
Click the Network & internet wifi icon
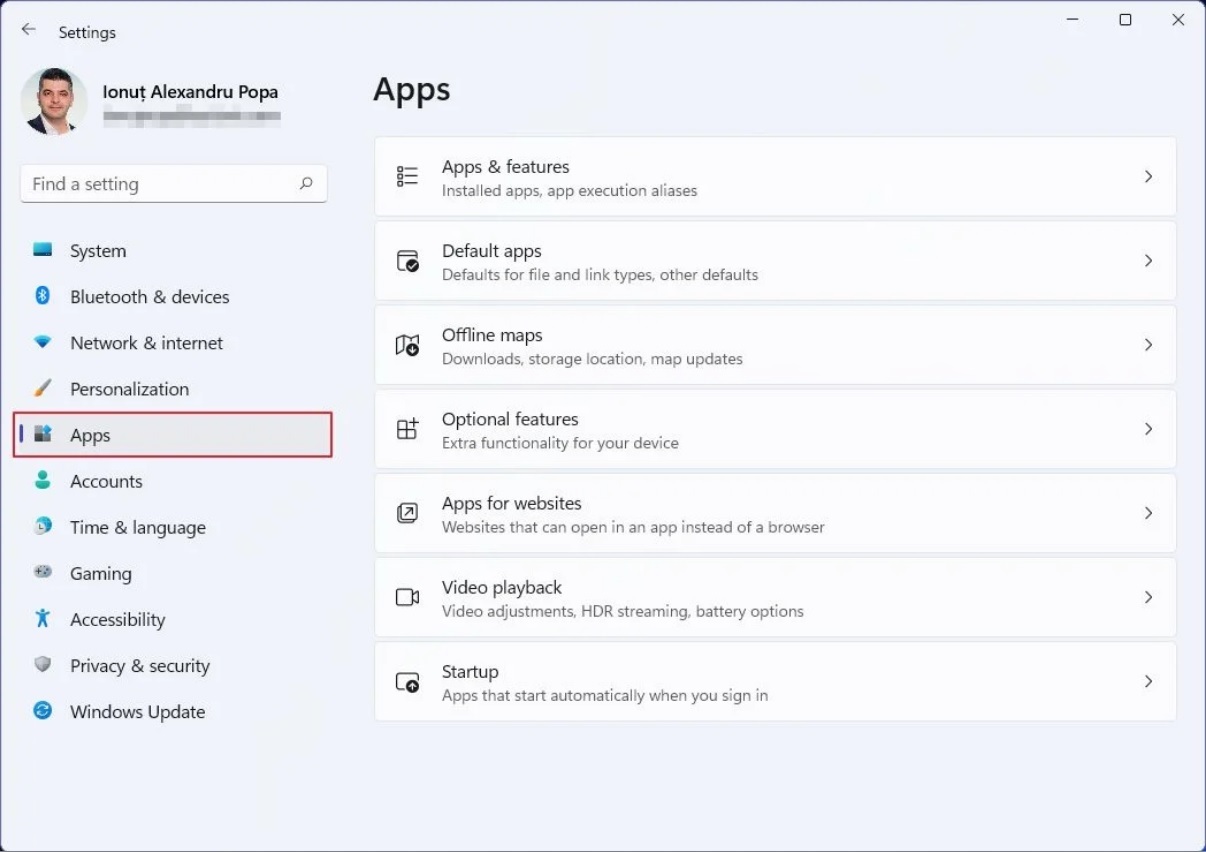point(42,342)
